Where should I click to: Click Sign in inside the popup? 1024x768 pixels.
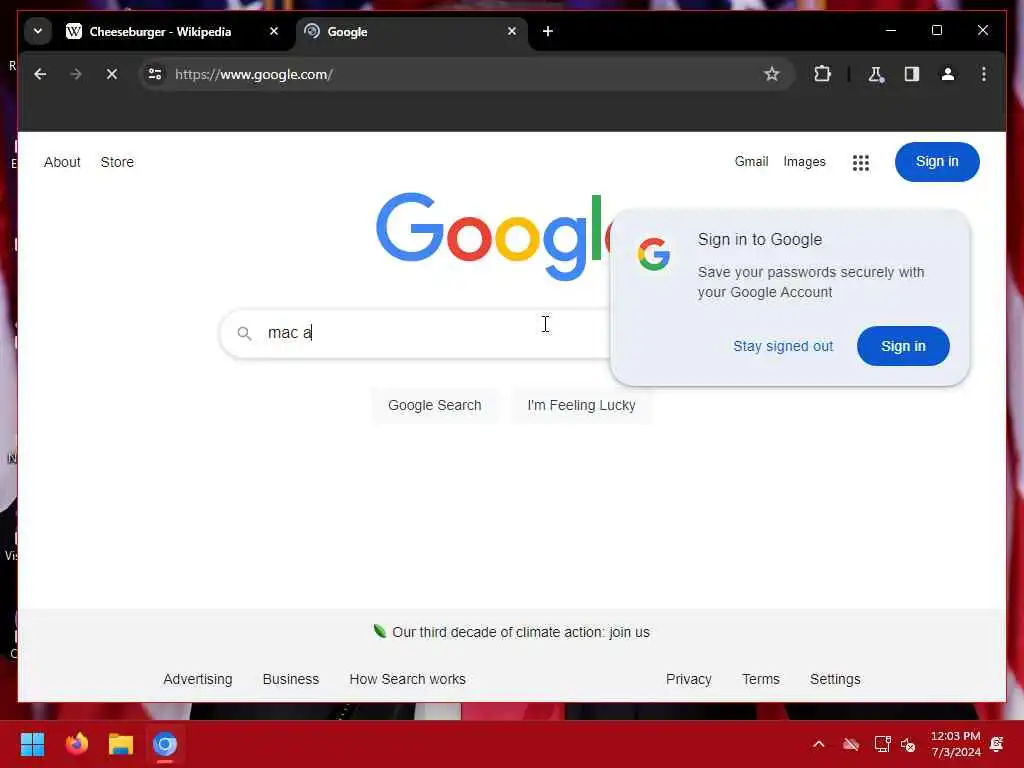click(903, 346)
